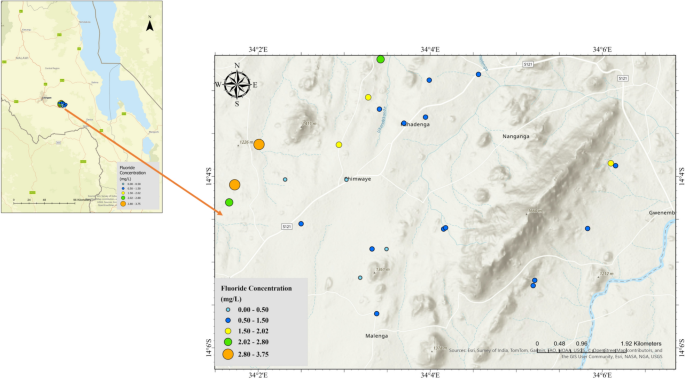Image resolution: width=685 pixels, height=379 pixels.
Task: Click the 'Fluoride Concentration' legend title on main map
Action: (256, 288)
